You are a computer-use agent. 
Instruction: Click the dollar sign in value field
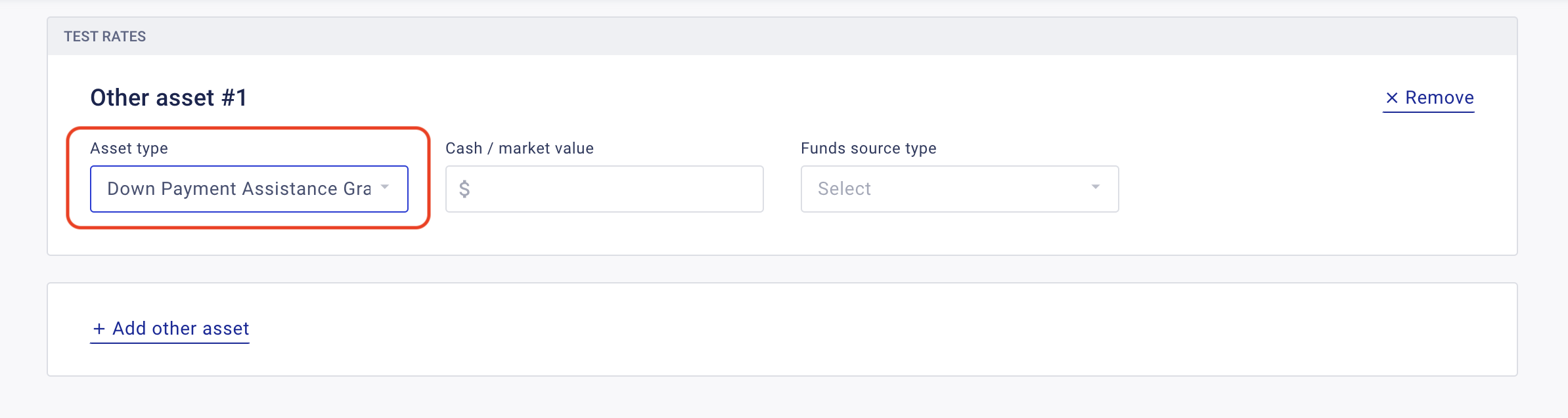click(x=464, y=189)
